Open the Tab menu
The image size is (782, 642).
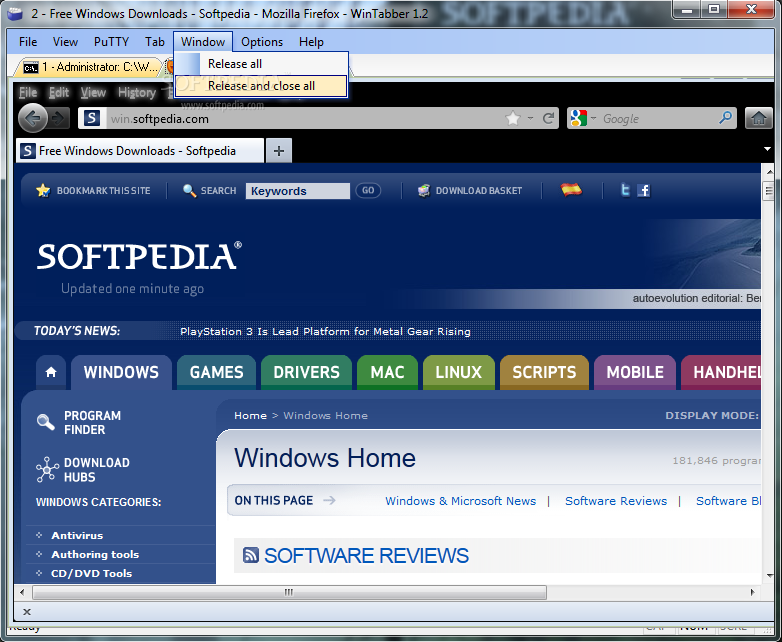click(155, 42)
